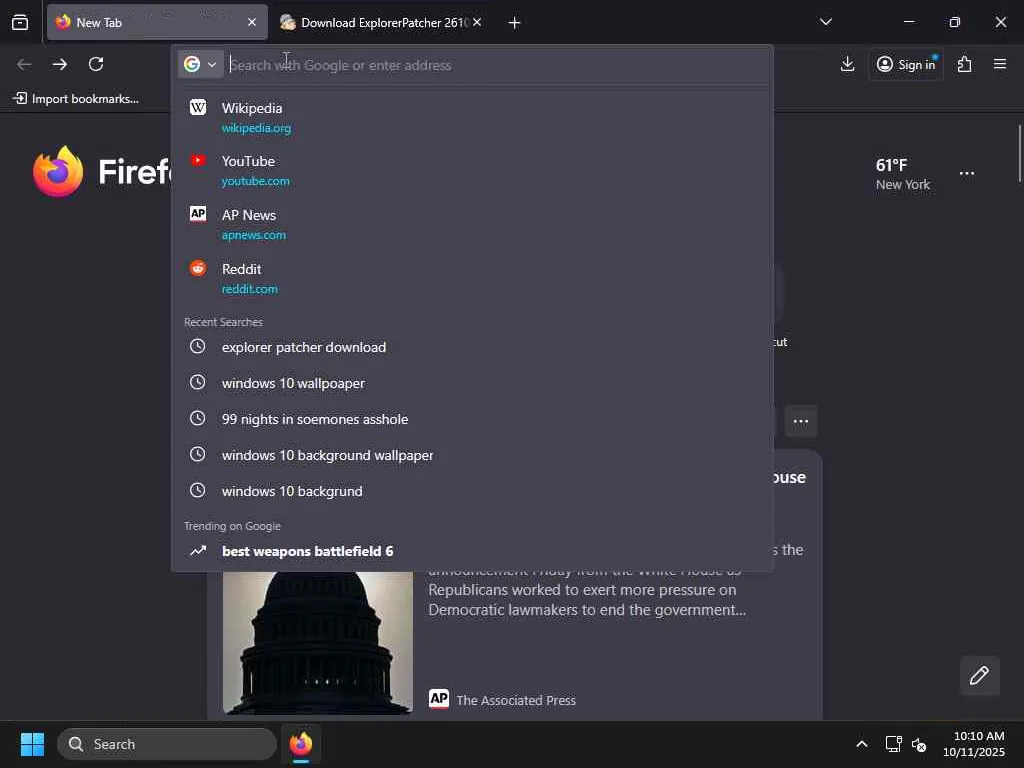Show hidden system tray icons chevron
Image resolution: width=1024 pixels, height=768 pixels.
point(862,744)
